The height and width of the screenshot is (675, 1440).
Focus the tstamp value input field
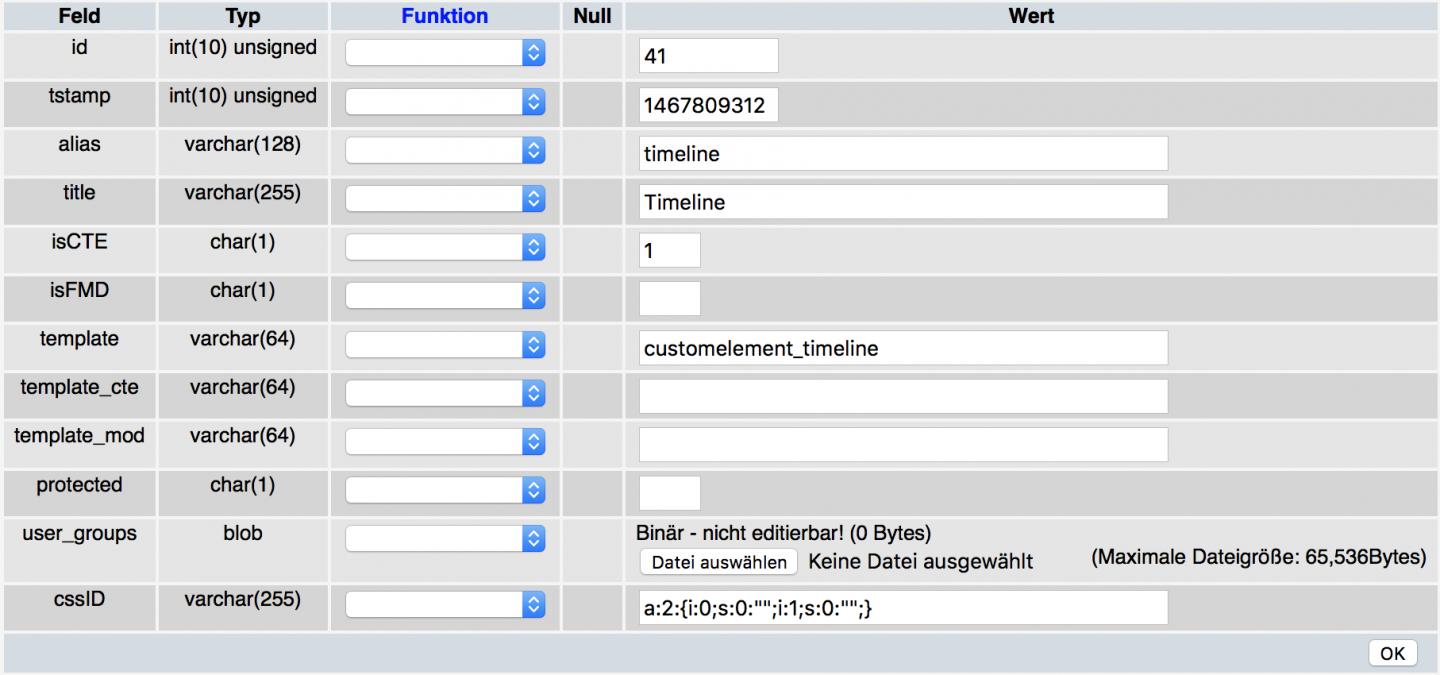(708, 104)
